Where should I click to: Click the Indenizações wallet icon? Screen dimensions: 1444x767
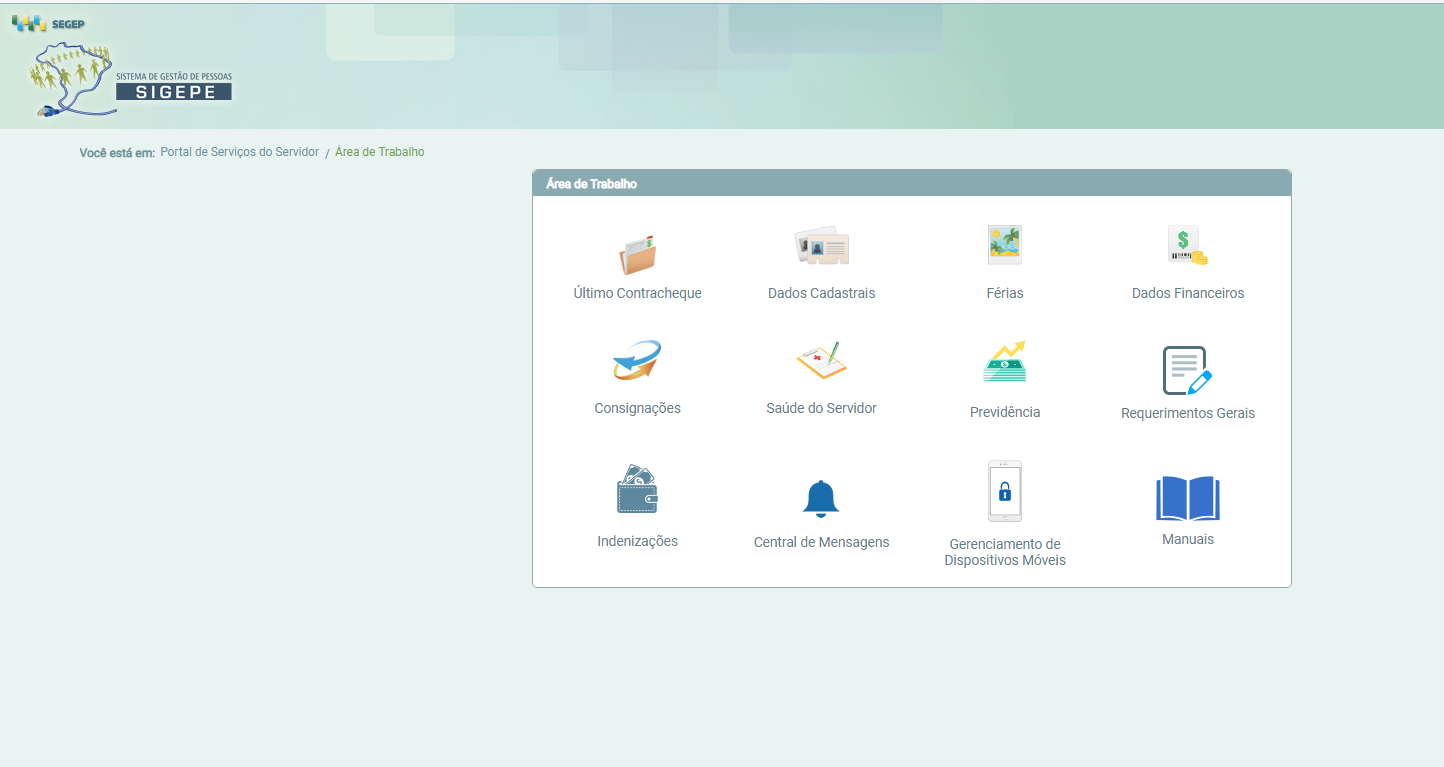tap(637, 489)
